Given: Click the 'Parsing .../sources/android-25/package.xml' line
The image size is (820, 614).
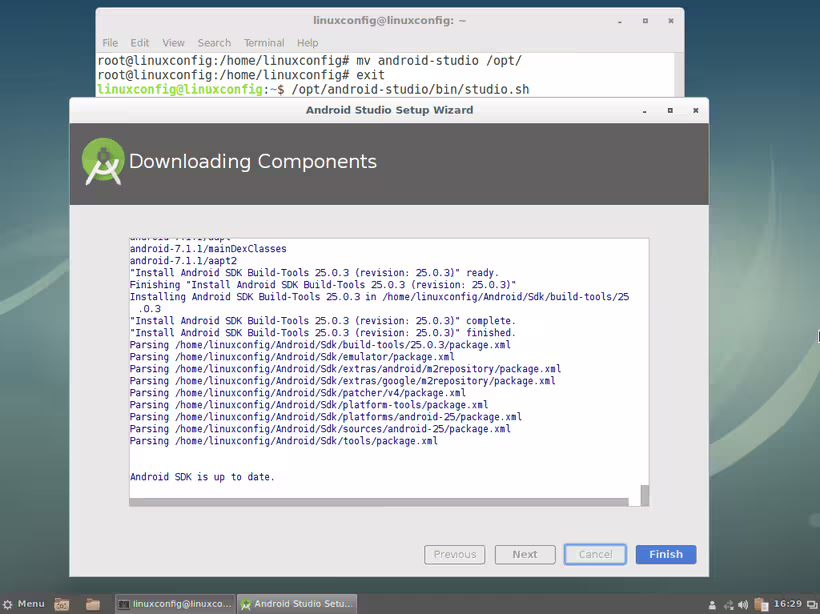Looking at the screenshot, I should coord(320,429).
